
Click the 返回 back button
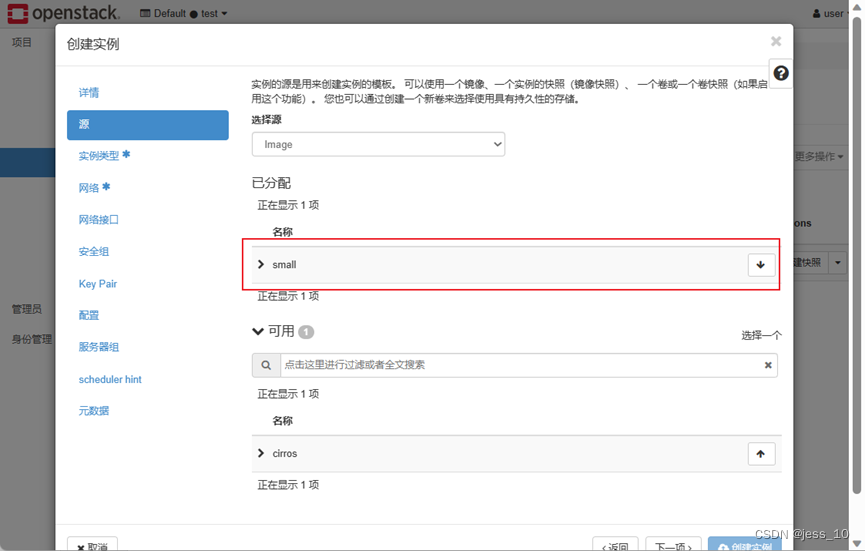point(615,544)
